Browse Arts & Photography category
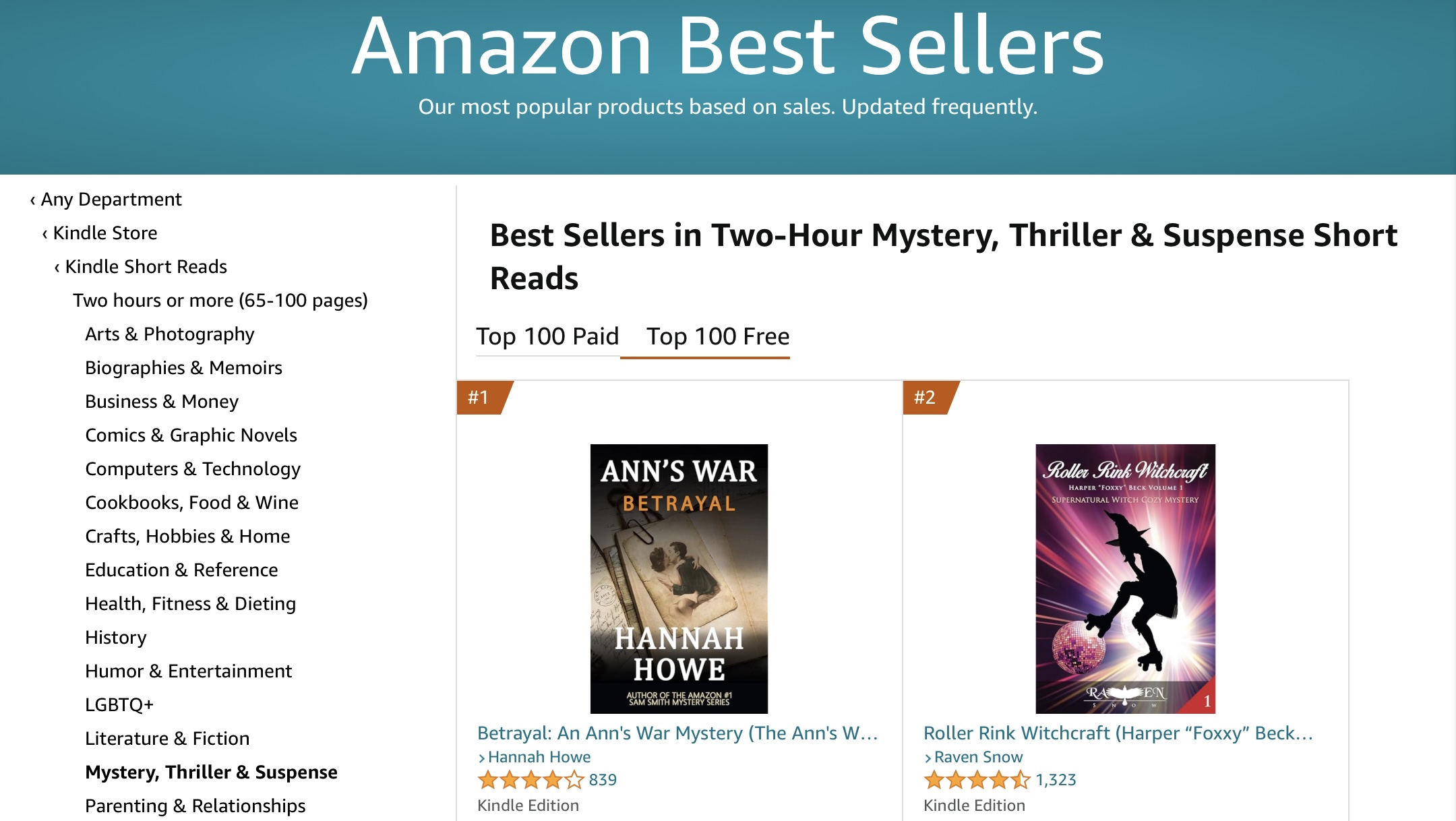Screen dimensions: 1456x821 tap(170, 334)
